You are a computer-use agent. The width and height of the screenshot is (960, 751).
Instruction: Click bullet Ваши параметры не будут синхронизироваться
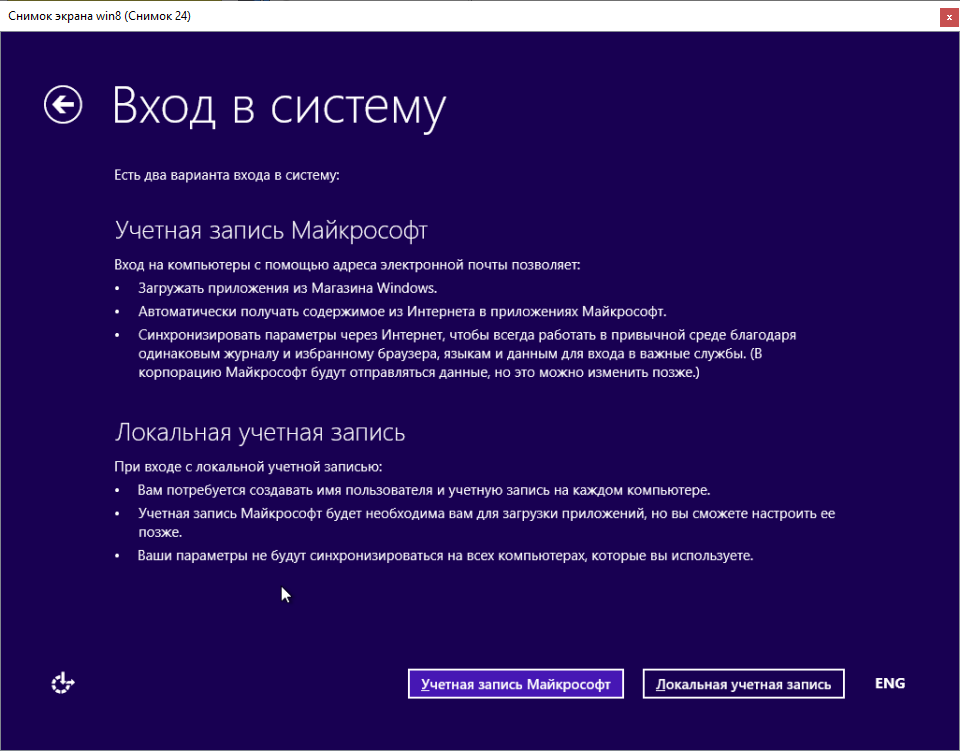click(445, 556)
